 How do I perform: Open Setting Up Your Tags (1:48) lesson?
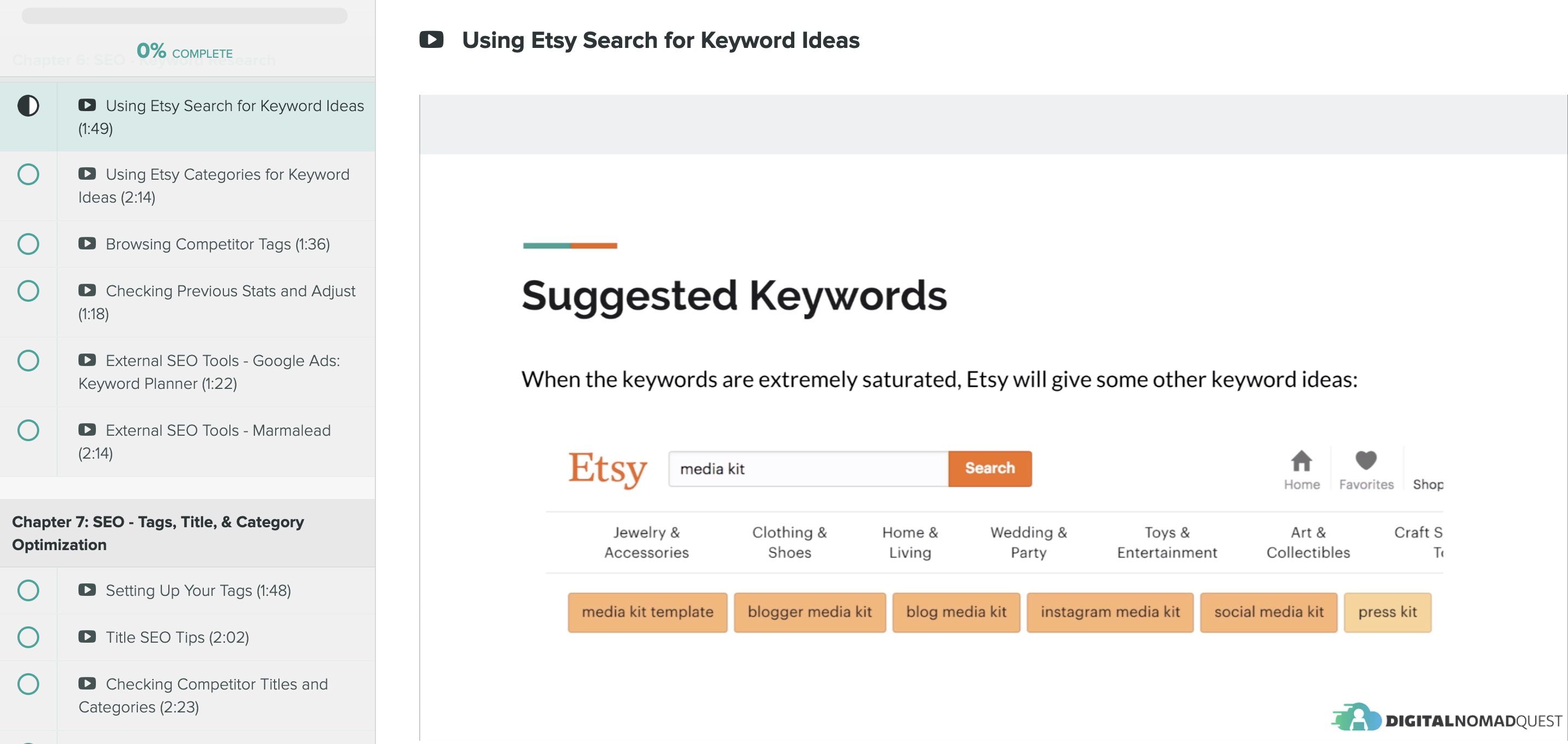point(187,590)
